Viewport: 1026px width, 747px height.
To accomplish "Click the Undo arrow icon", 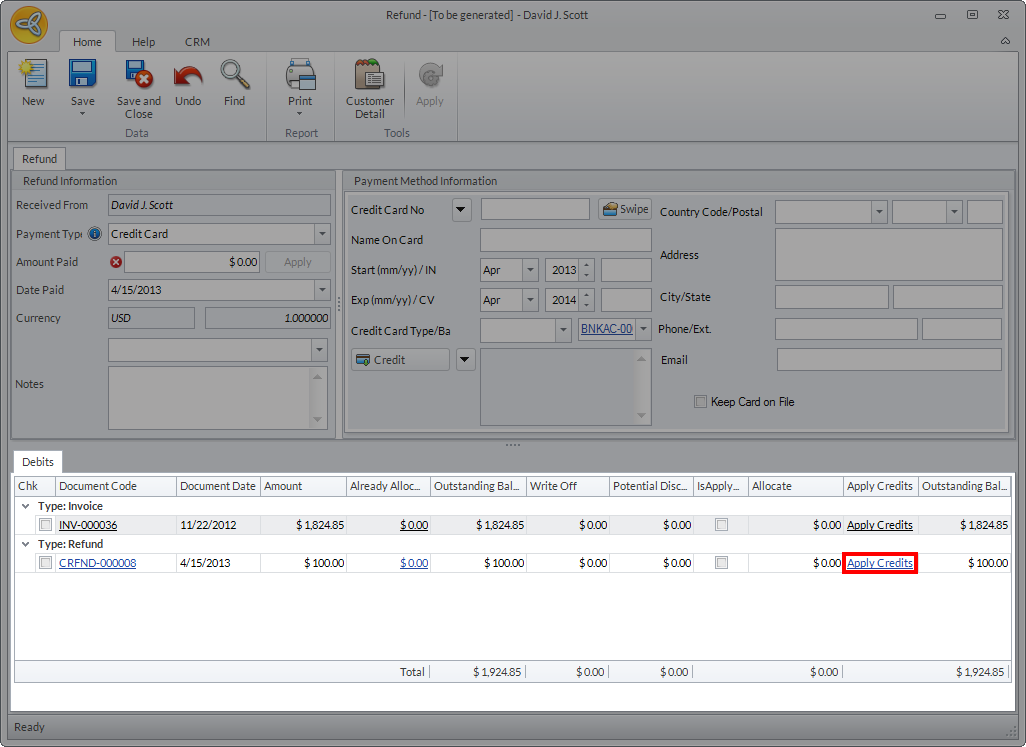I will tap(188, 77).
